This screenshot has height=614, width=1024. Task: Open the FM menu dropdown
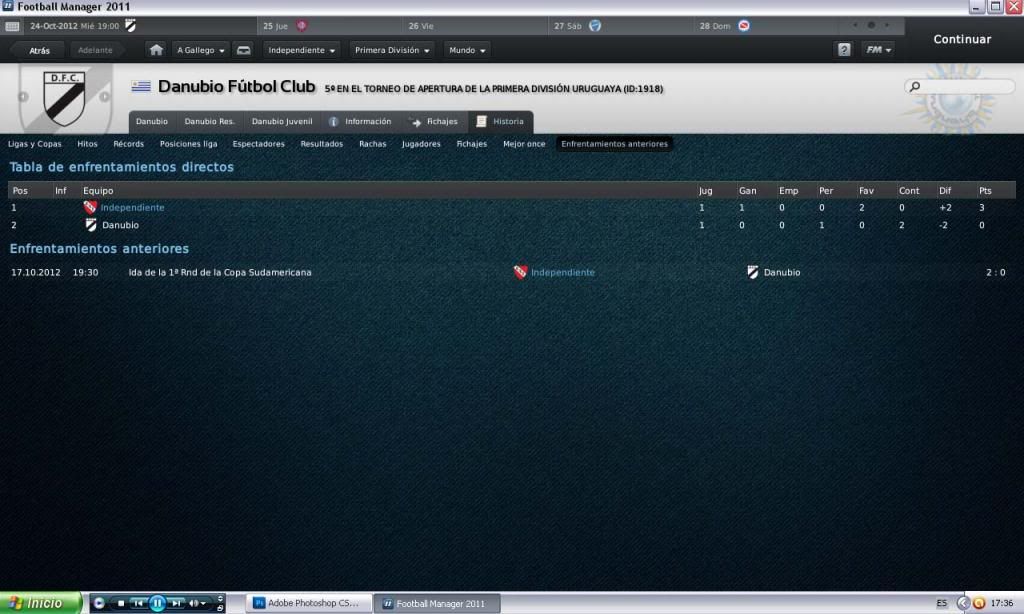878,50
